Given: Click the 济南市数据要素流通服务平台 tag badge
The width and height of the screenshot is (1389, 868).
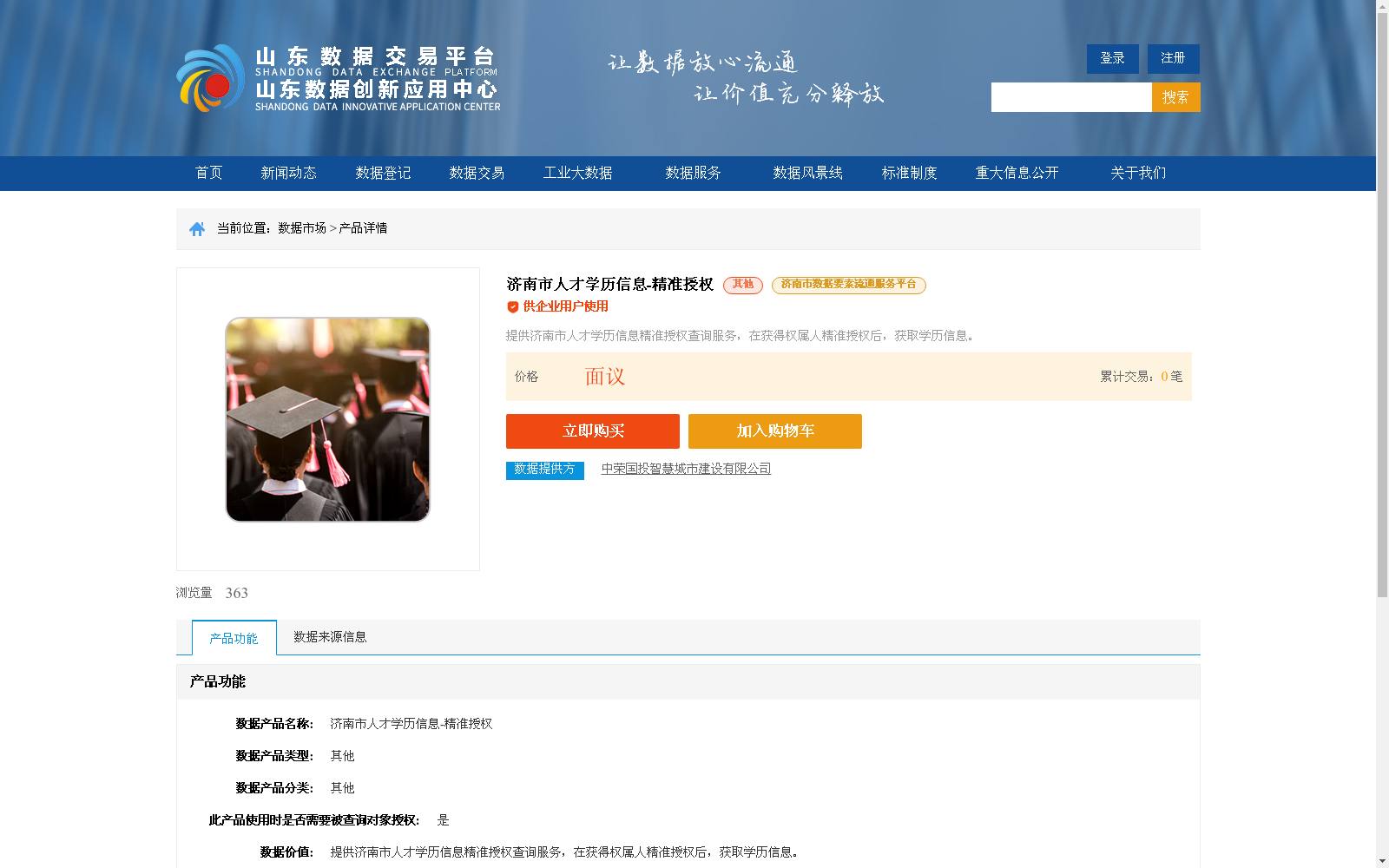Looking at the screenshot, I should pyautogui.click(x=849, y=285).
